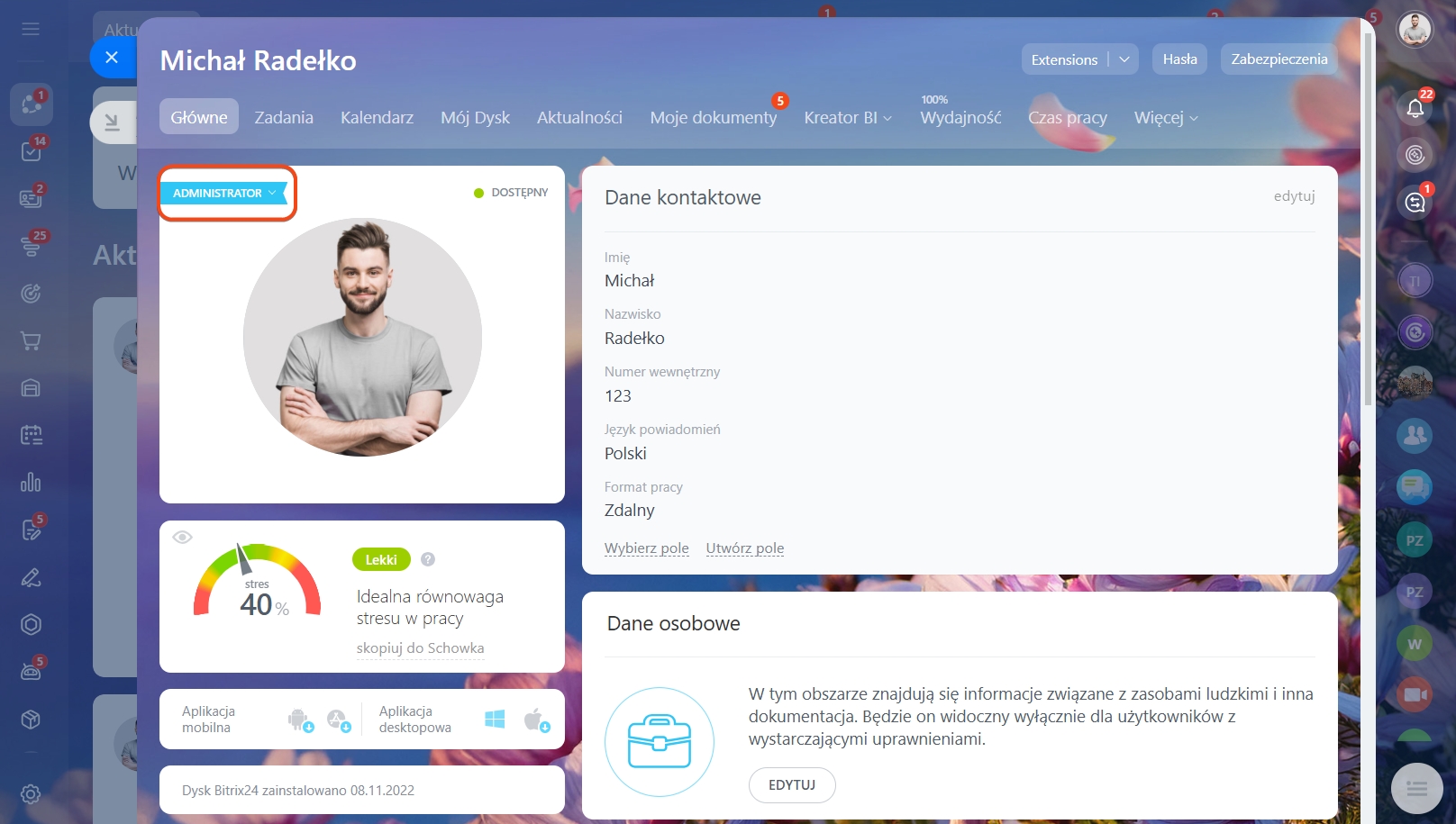Open the video camera icon in right sidebar

coord(1415,694)
